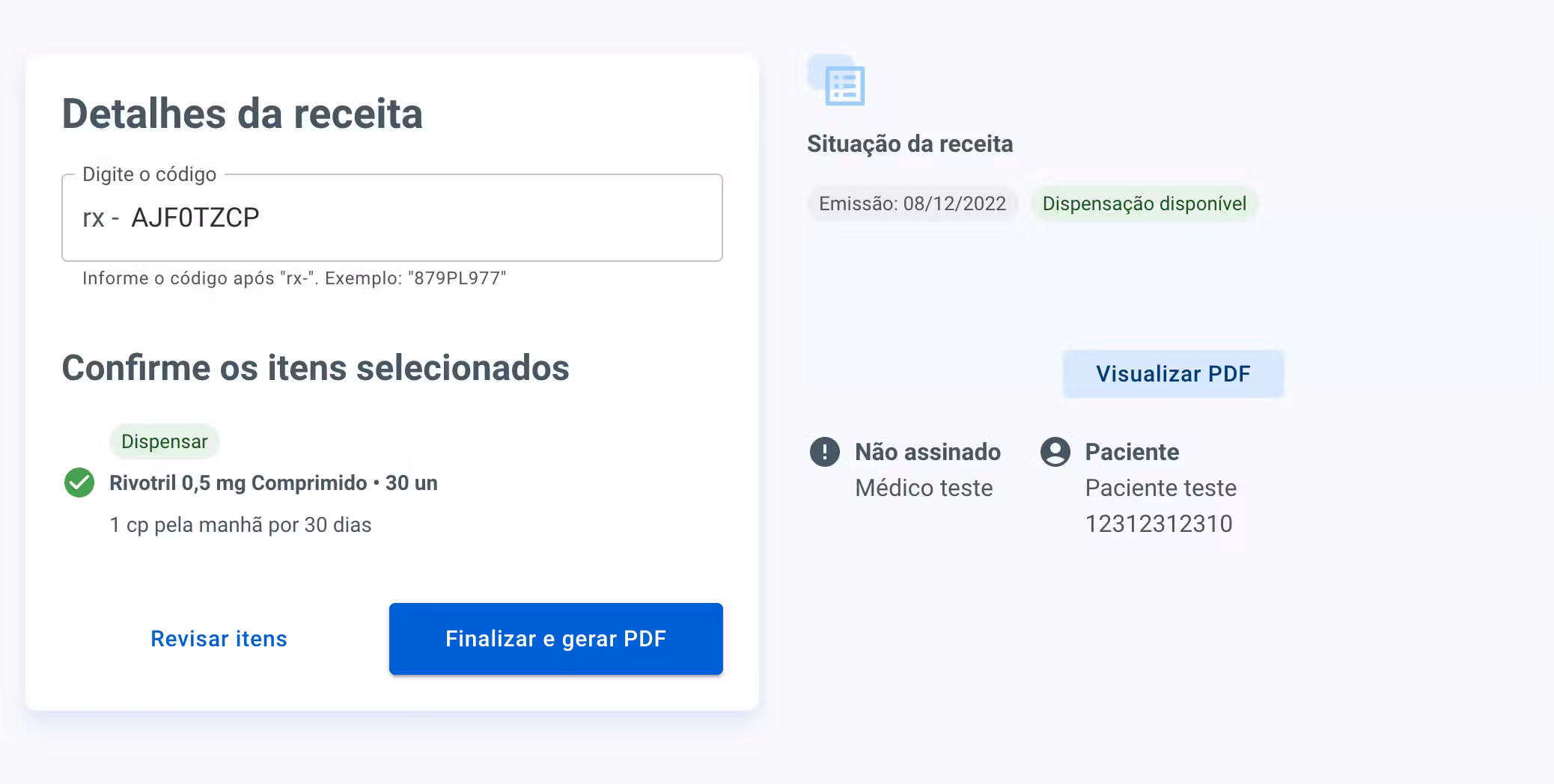Toggle the Dispensar status on the Rivotril item
Screen dimensions: 1554x784
click(x=165, y=441)
